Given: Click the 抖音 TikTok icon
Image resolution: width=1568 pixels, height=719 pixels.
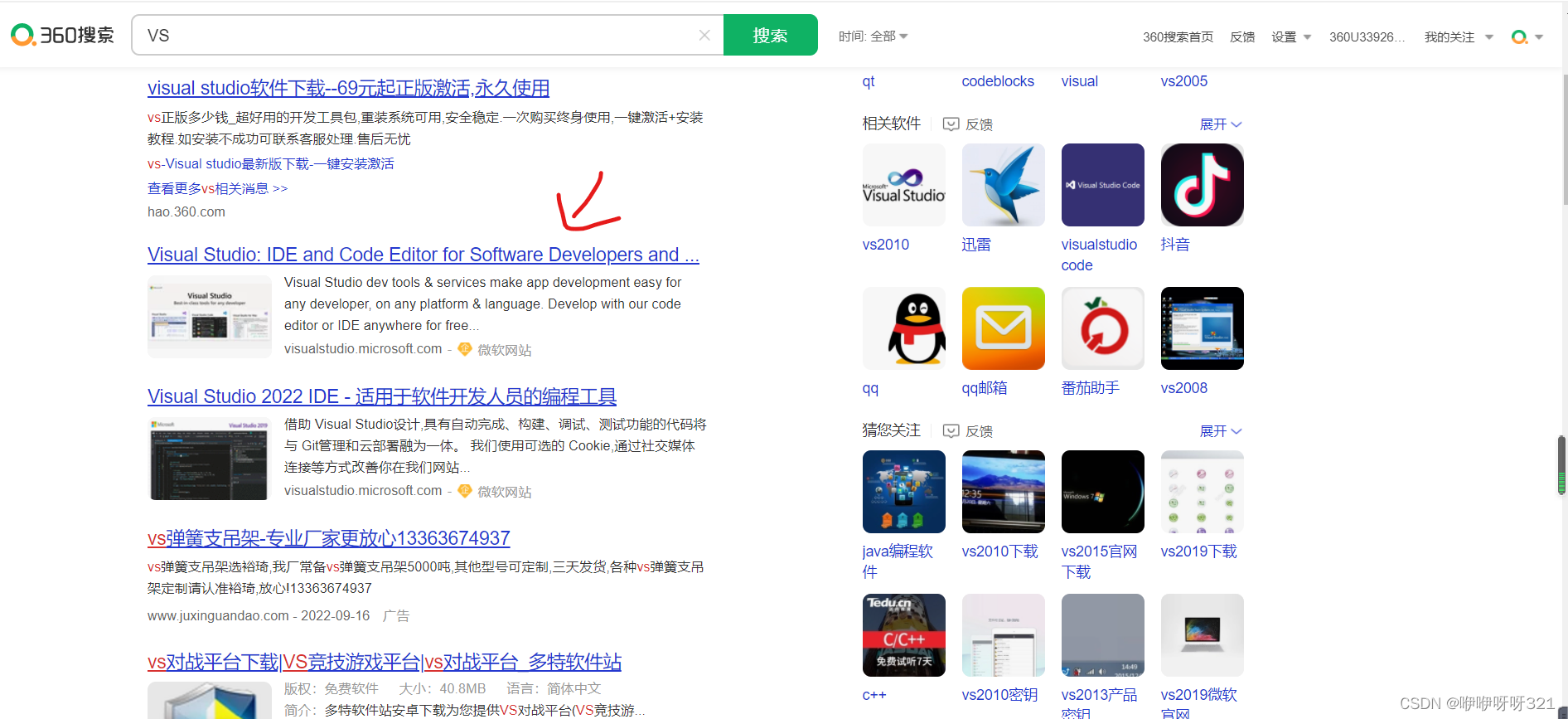Looking at the screenshot, I should coord(1202,185).
